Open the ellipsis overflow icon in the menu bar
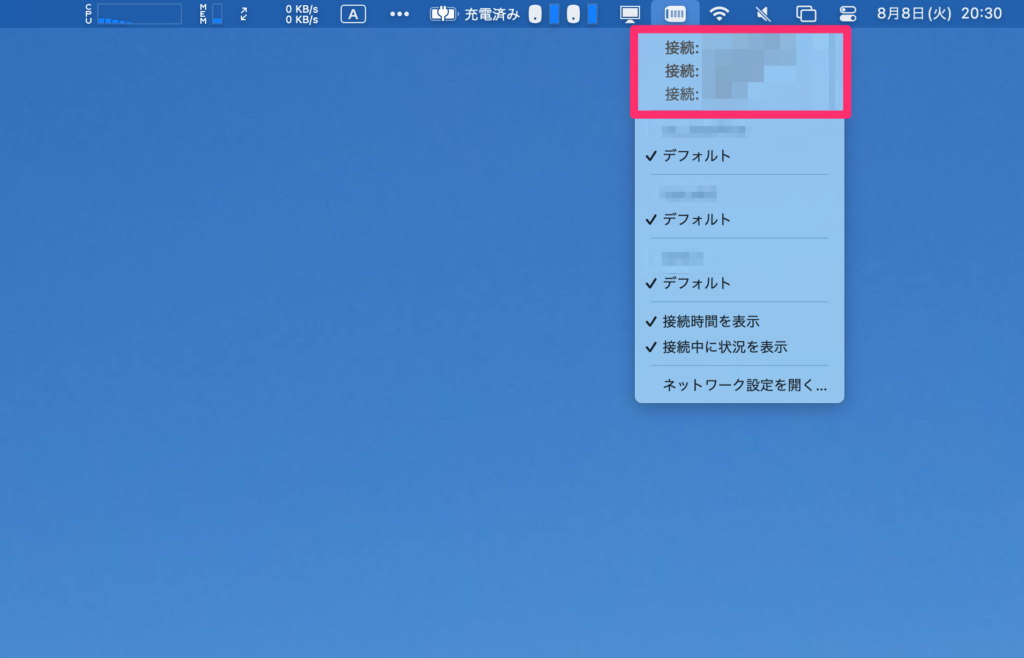Viewport: 1024px width, 658px height. (x=399, y=14)
